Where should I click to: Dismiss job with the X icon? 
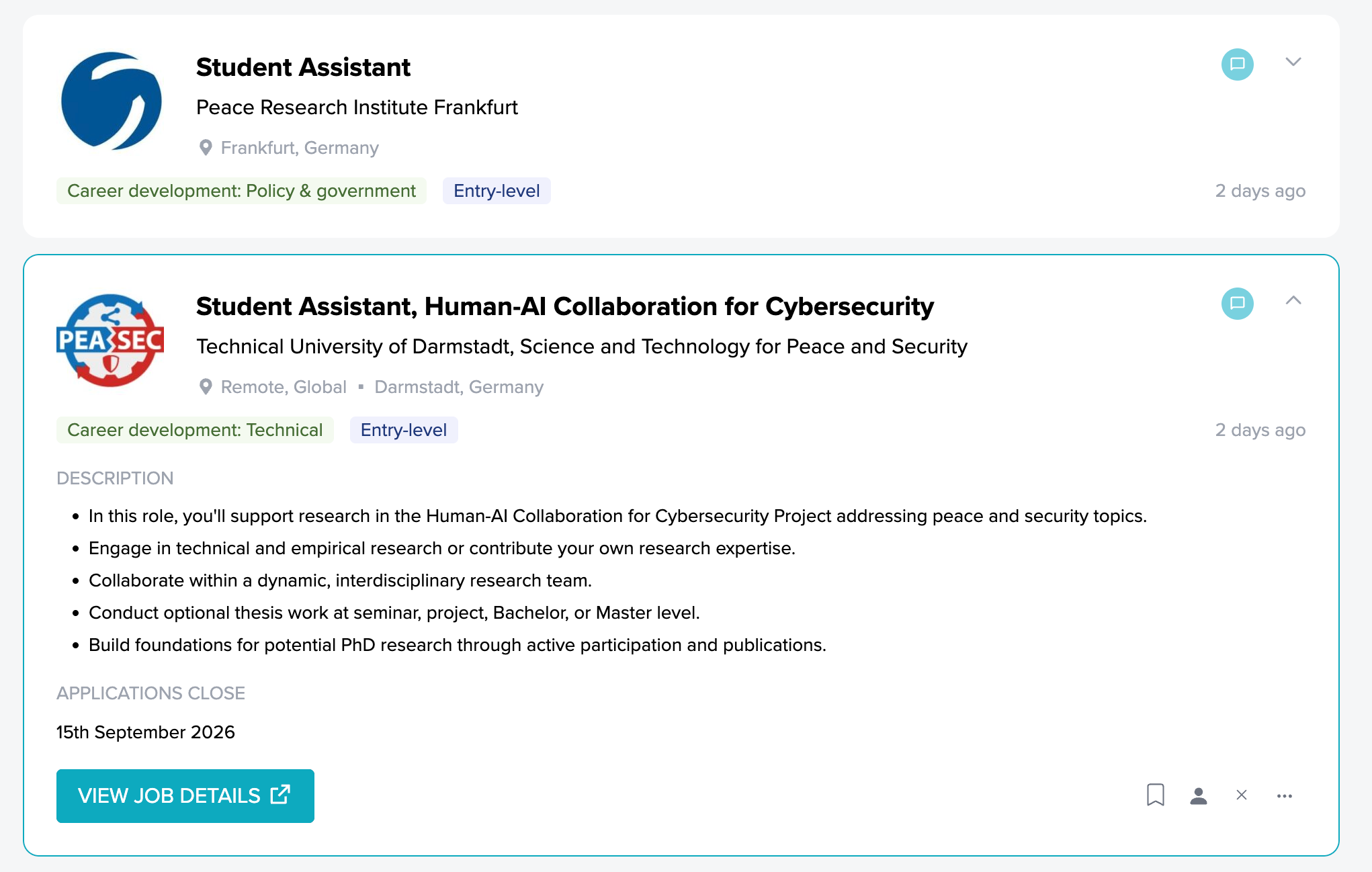pos(1241,795)
